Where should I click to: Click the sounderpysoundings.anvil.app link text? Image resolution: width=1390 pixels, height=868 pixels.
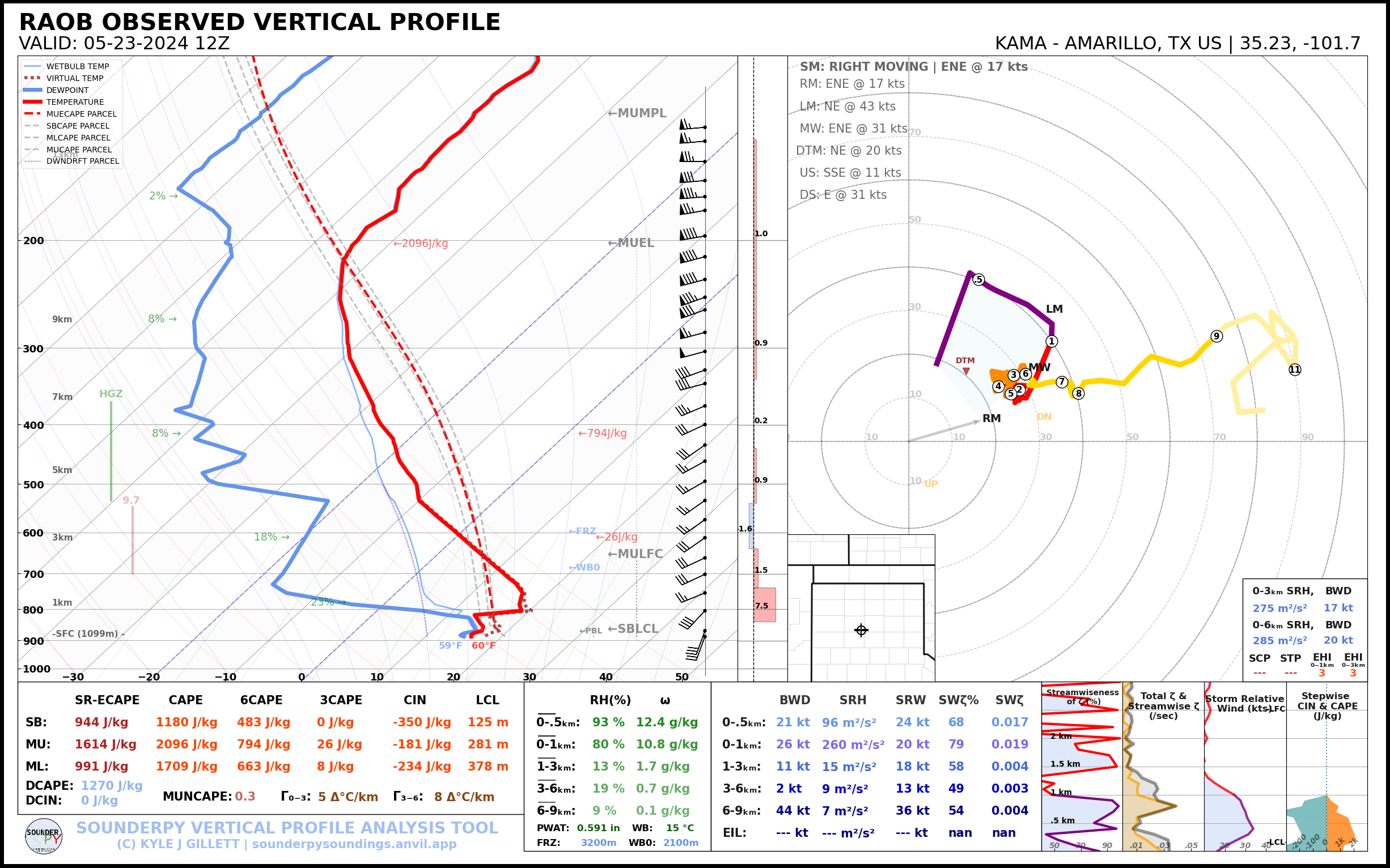click(354, 844)
